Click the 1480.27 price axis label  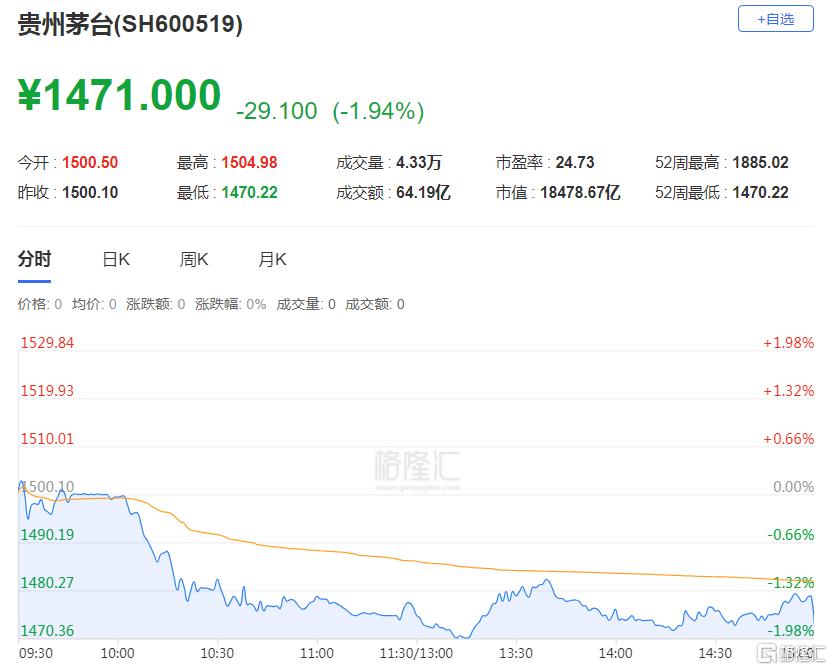point(47,582)
